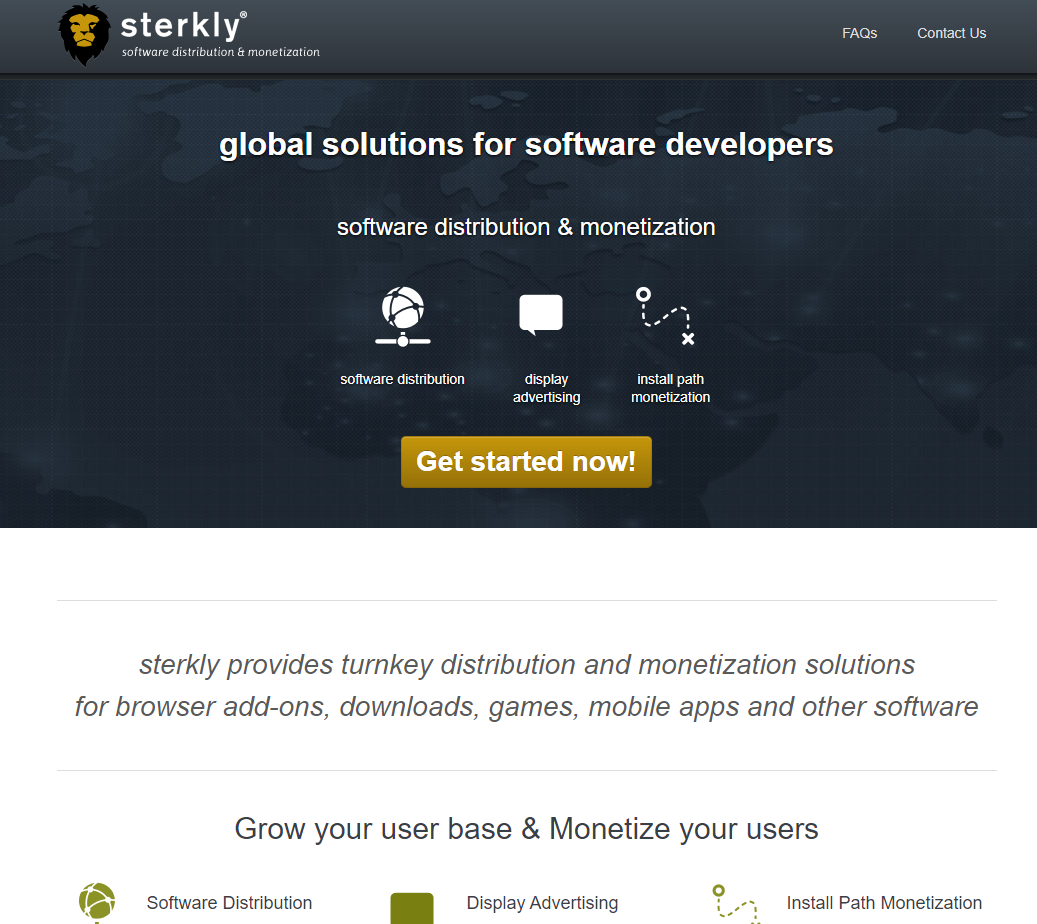Click the 'Grow your user base' heading
The image size is (1037, 924).
(526, 828)
